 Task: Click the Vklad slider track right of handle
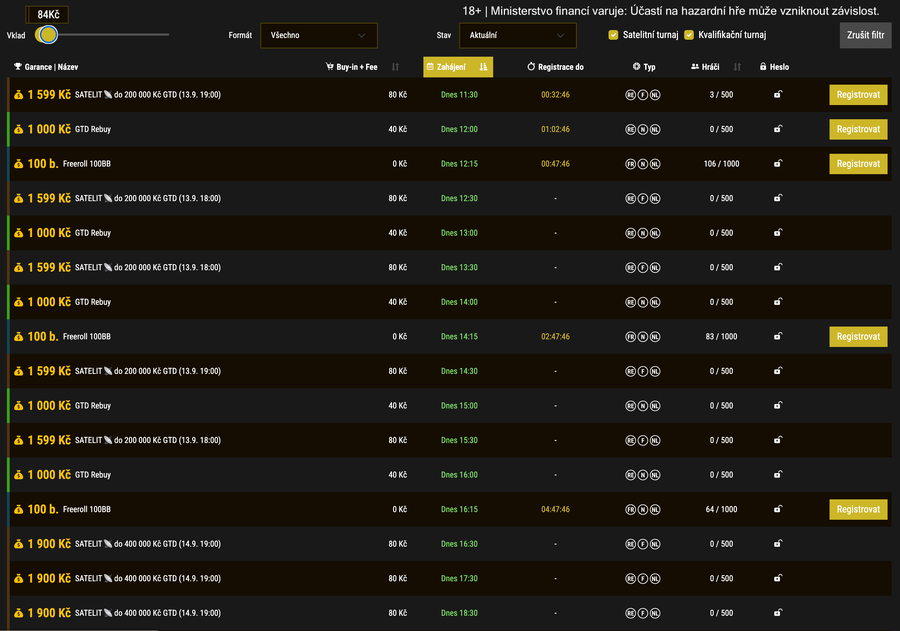pos(113,35)
